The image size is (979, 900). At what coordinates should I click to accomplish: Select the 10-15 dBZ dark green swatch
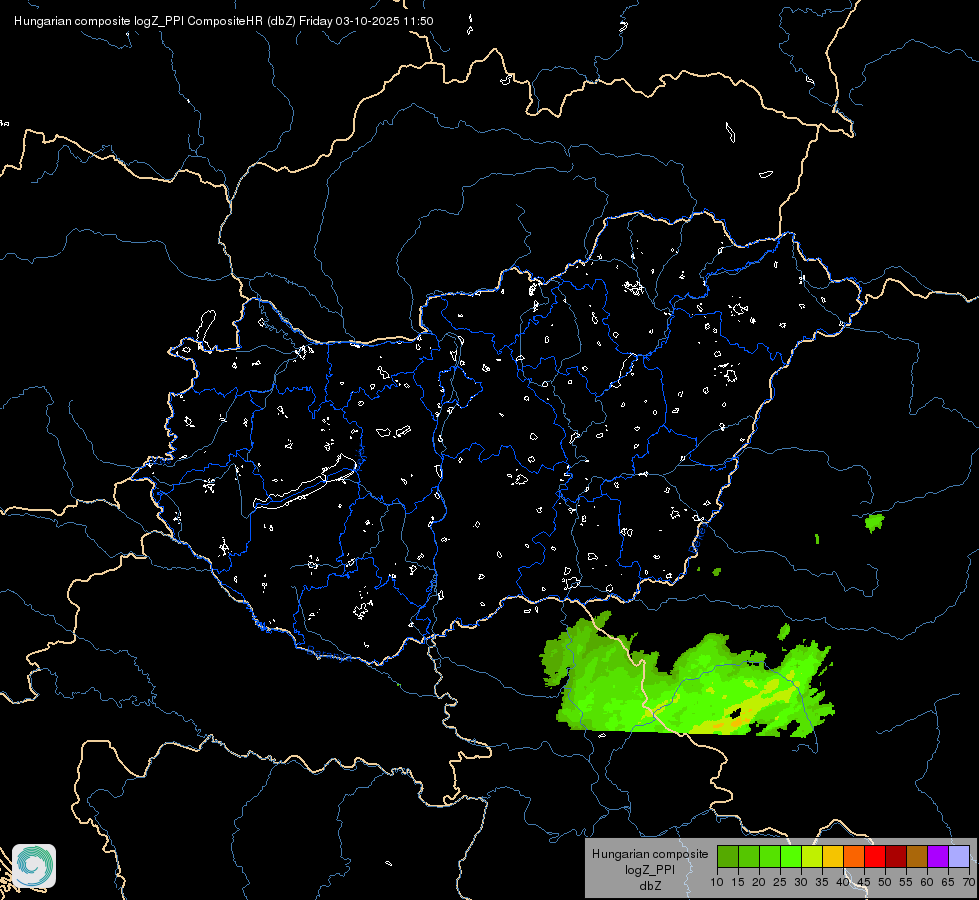(728, 856)
